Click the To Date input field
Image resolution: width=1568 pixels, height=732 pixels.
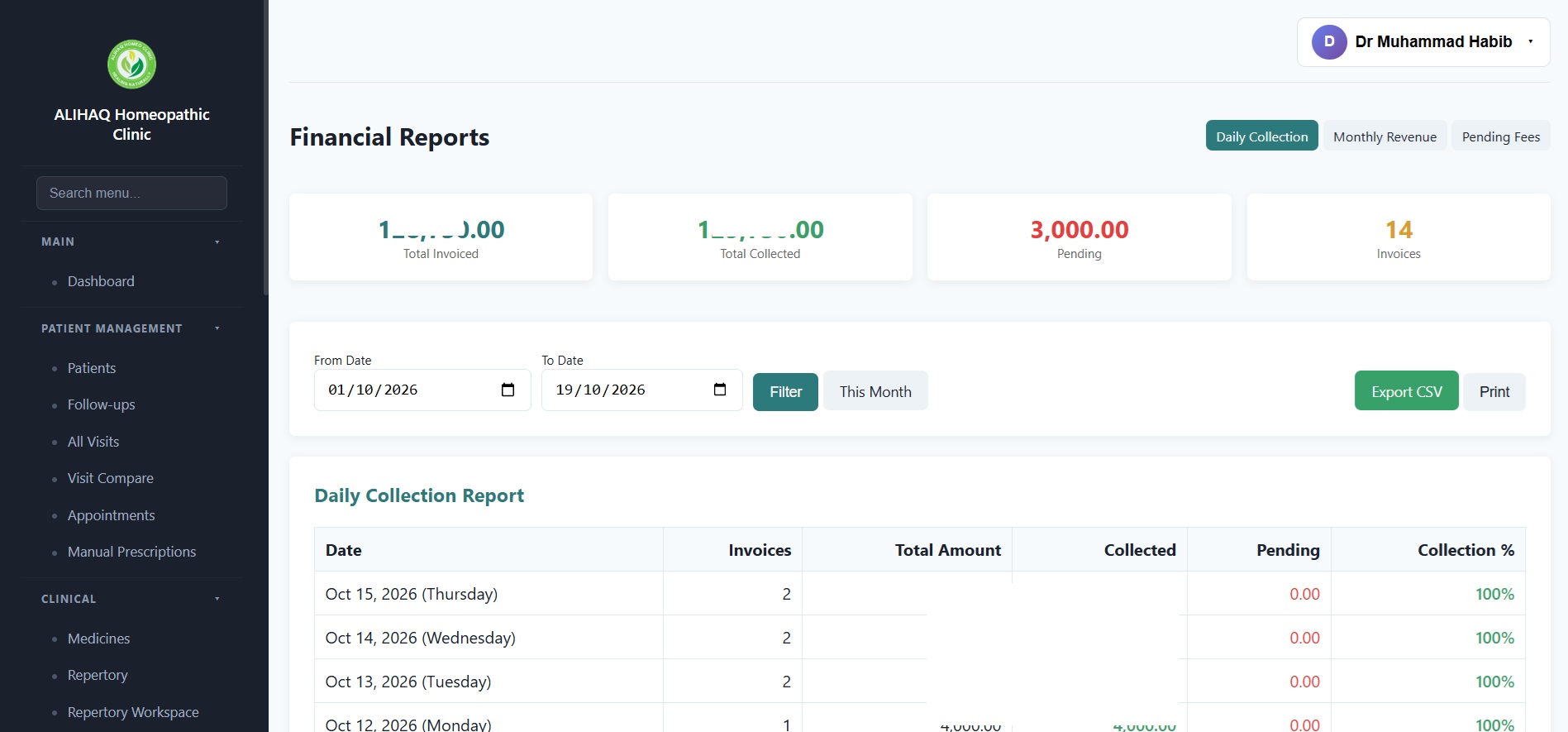tap(641, 390)
